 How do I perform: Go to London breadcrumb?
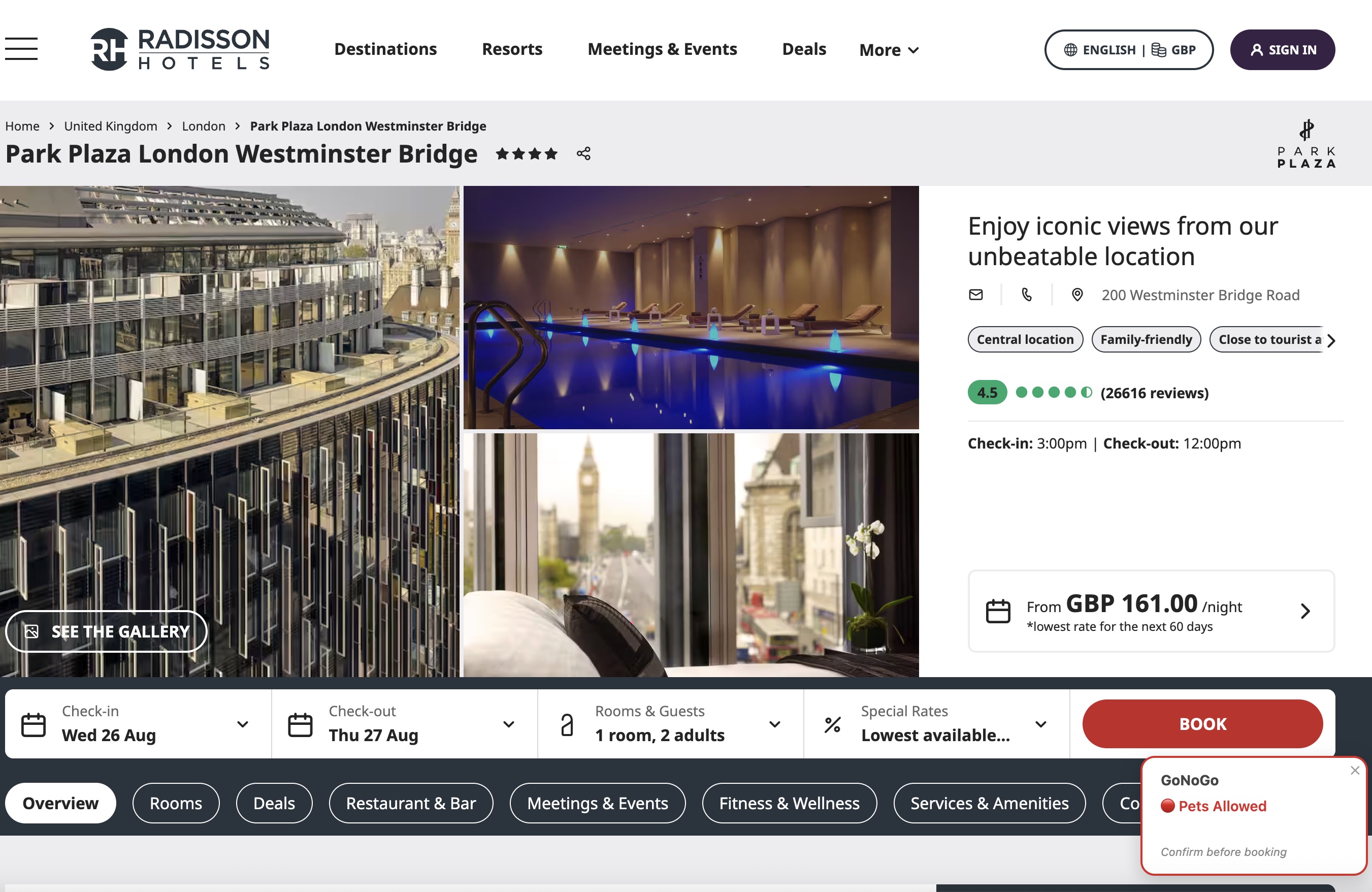[x=204, y=125]
